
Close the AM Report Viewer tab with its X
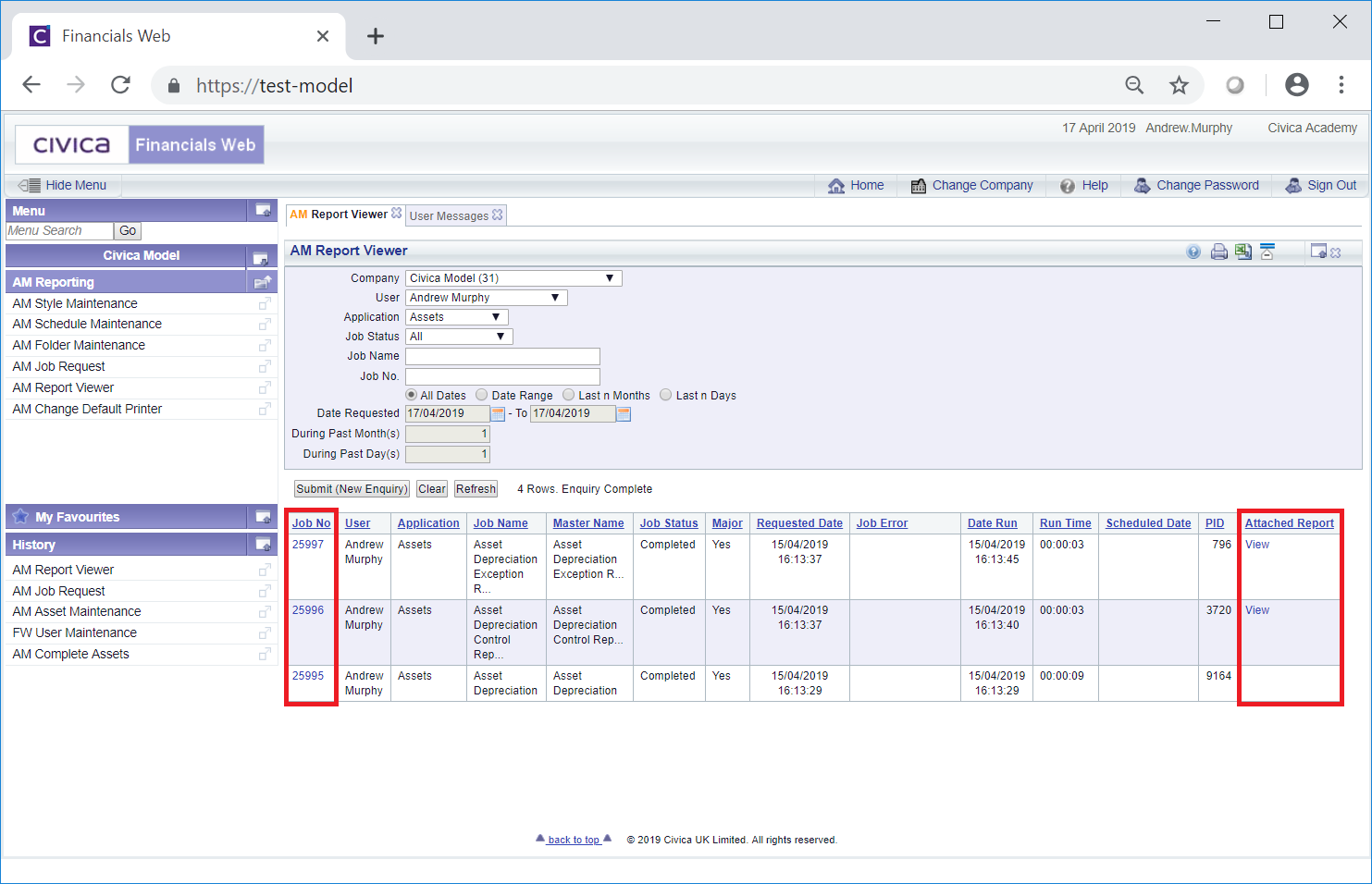[397, 214]
